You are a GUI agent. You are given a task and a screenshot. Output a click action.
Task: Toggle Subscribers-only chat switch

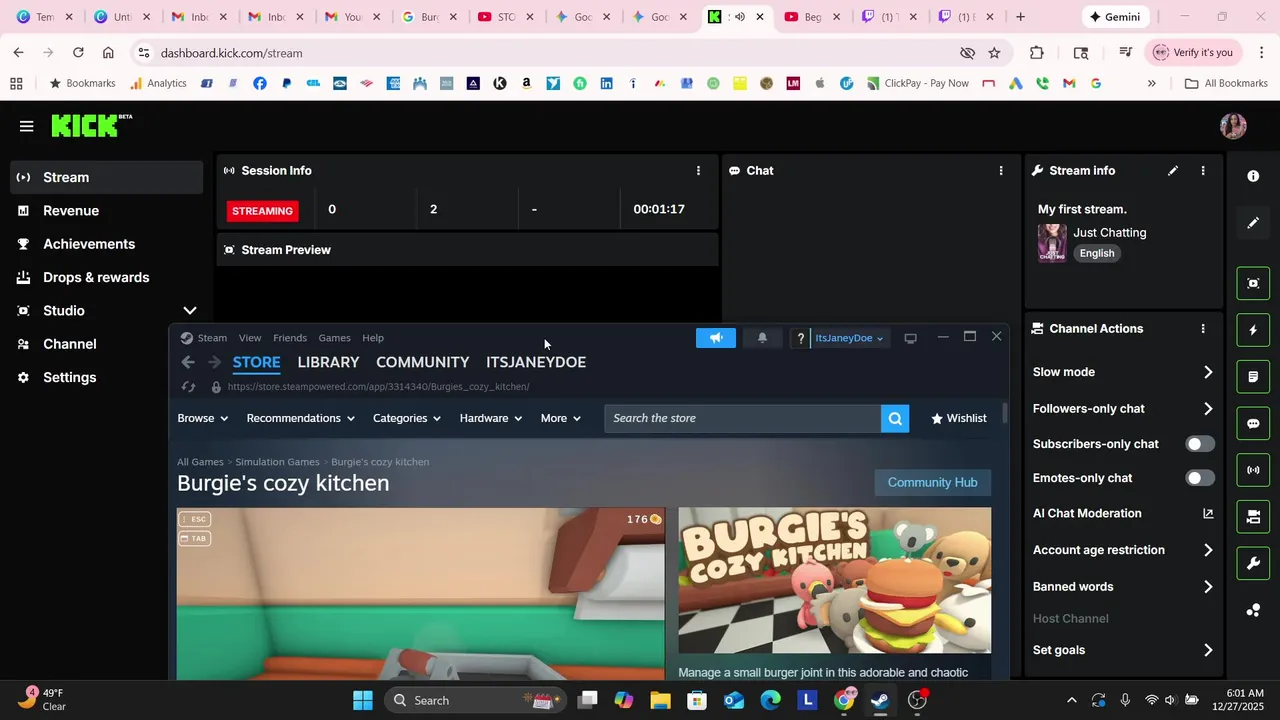click(1200, 444)
